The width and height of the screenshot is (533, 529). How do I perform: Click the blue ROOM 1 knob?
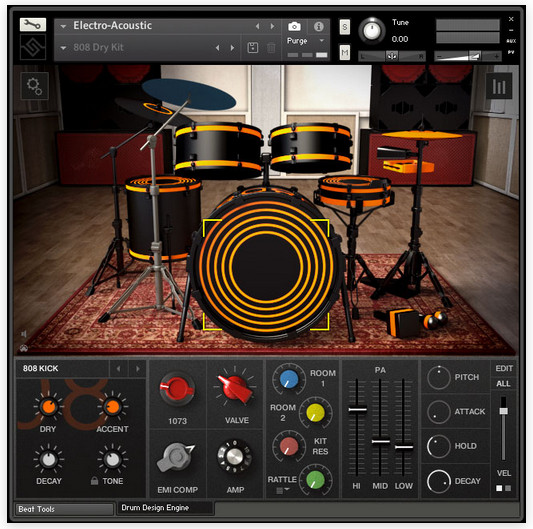(288, 379)
